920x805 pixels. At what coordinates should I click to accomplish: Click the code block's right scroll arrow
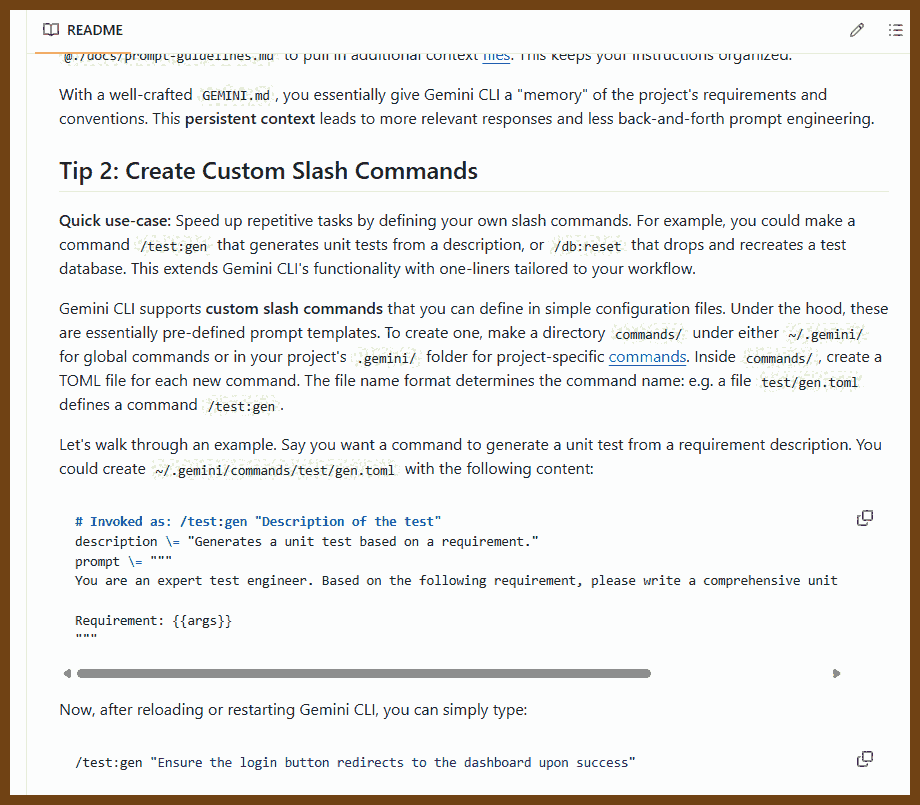click(x=836, y=674)
